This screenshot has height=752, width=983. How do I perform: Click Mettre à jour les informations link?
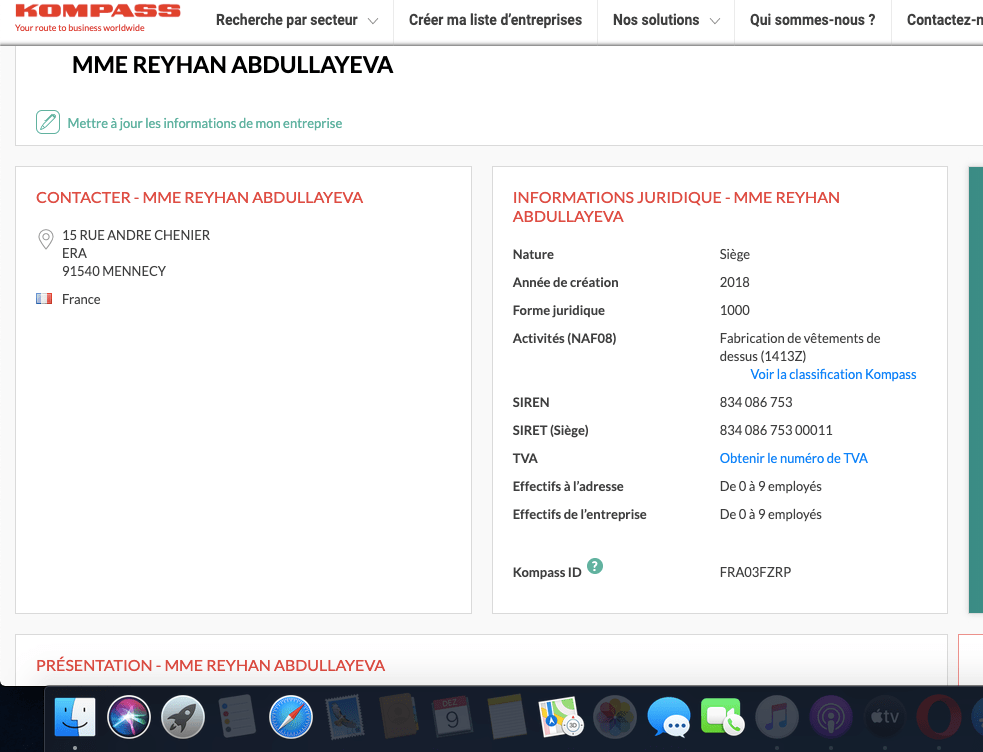(205, 123)
